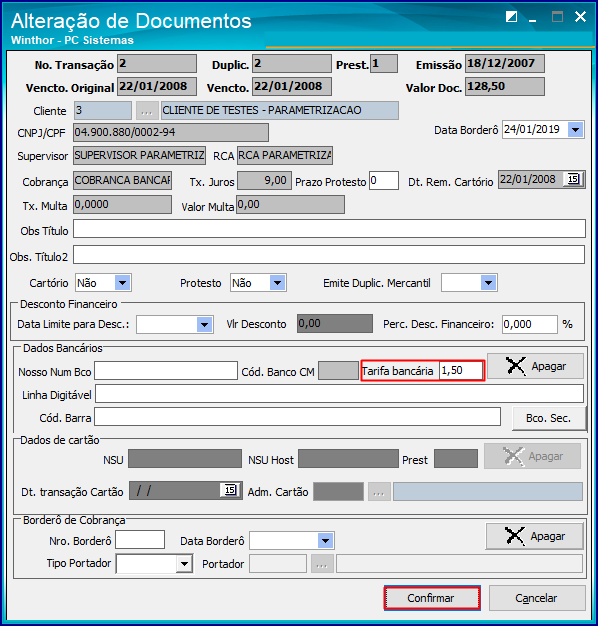Click the CNPJ/CPF field

point(171,133)
